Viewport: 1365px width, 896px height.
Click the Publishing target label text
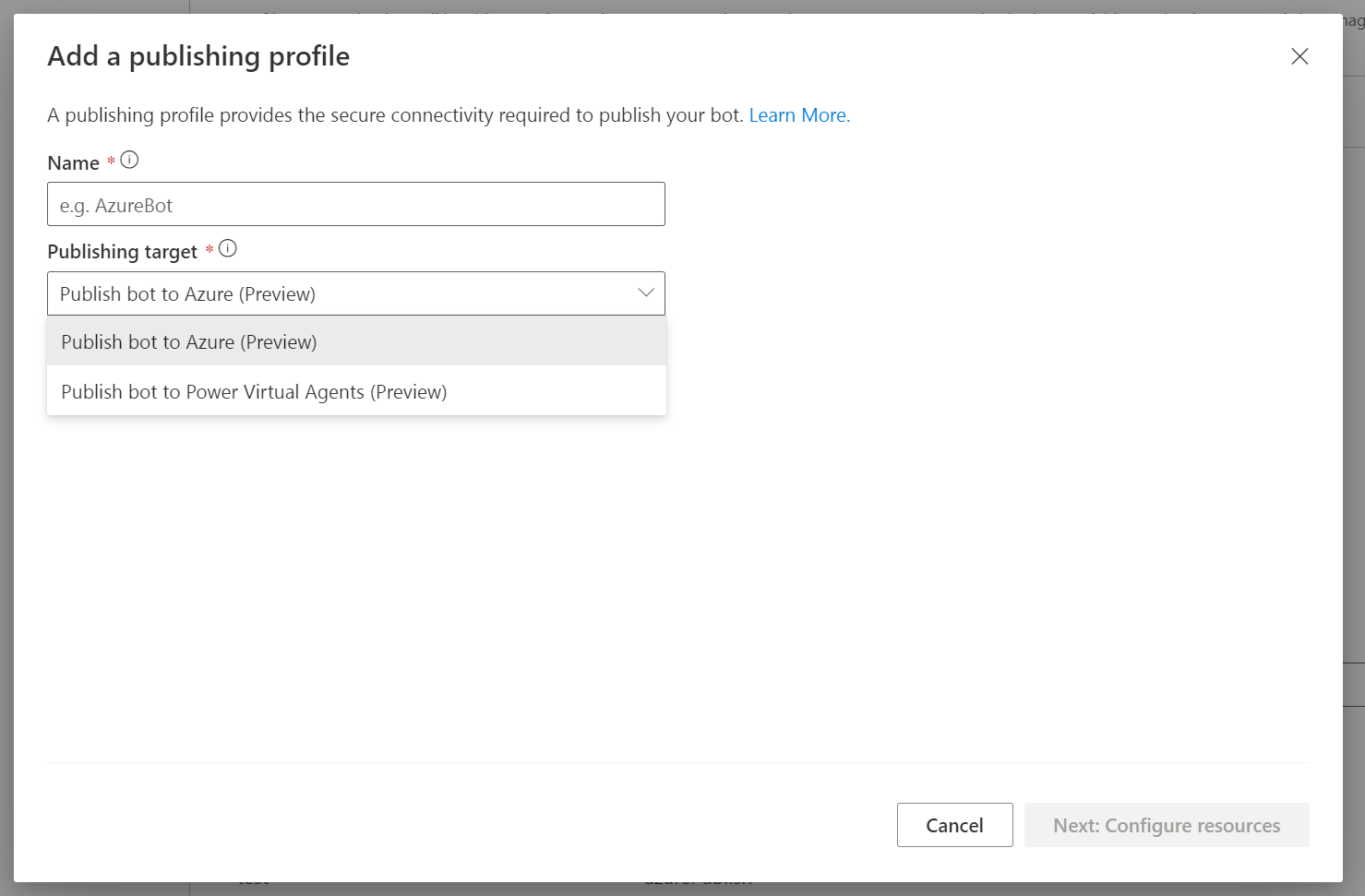coord(123,252)
